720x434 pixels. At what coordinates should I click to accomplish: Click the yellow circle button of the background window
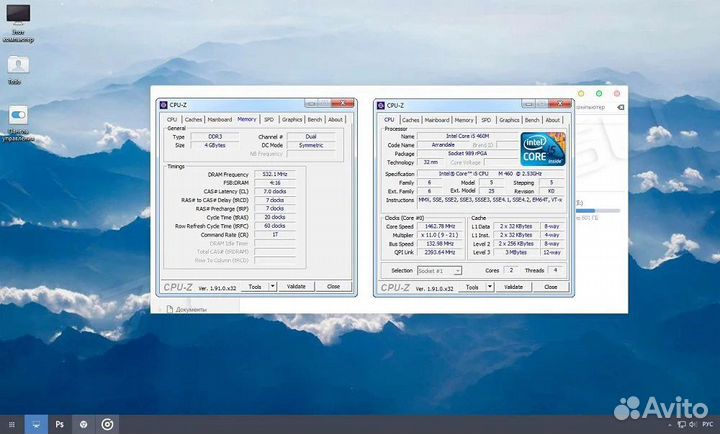[581, 94]
